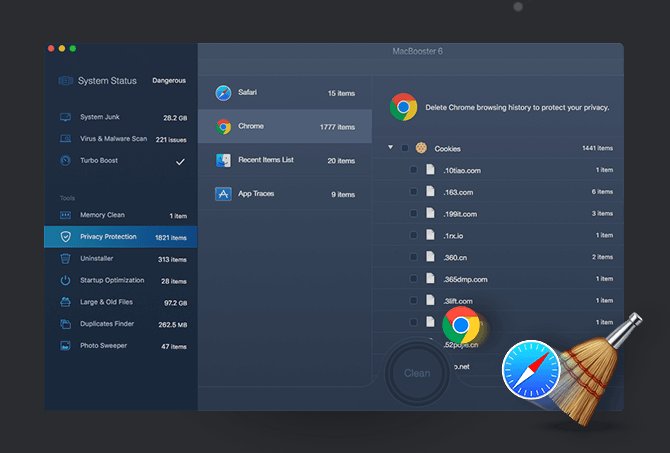
Task: Click the Dangerous status label
Action: 169,80
